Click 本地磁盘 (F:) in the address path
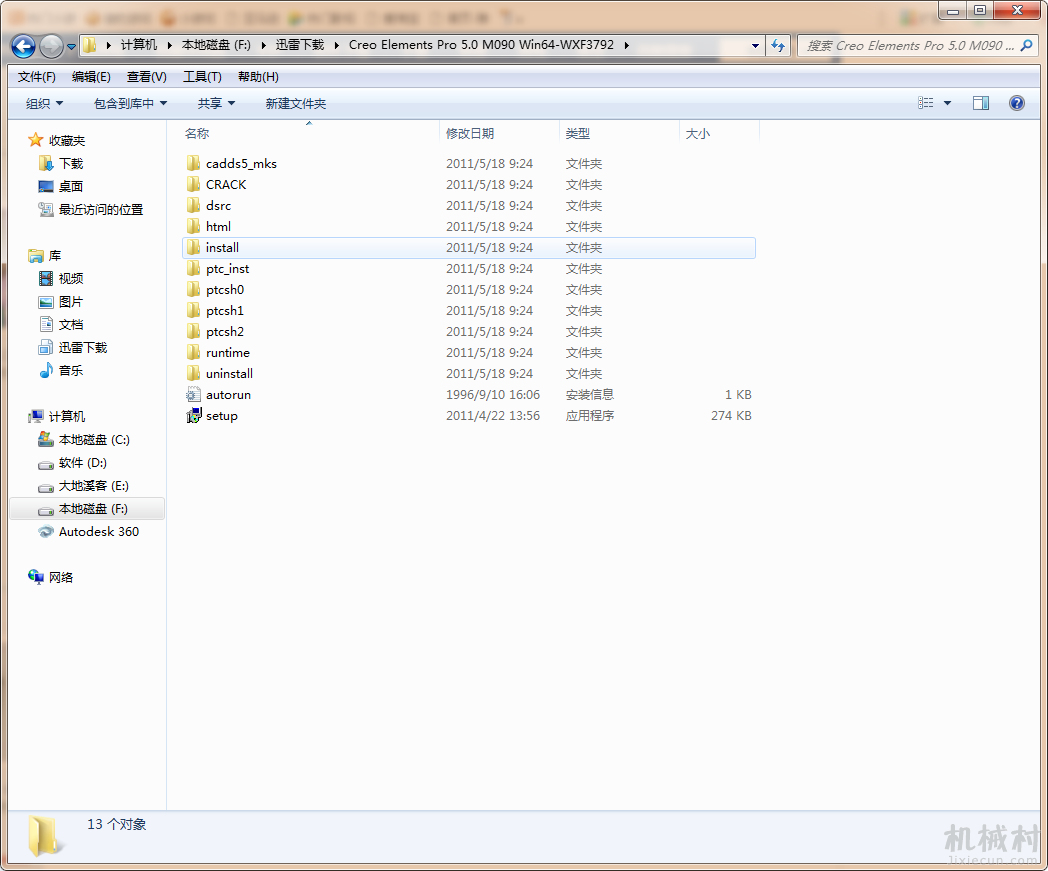The image size is (1048, 871). point(216,45)
